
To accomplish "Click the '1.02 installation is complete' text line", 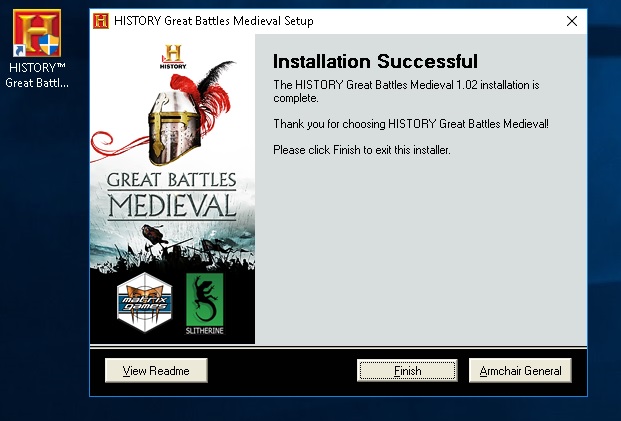I will [x=406, y=91].
